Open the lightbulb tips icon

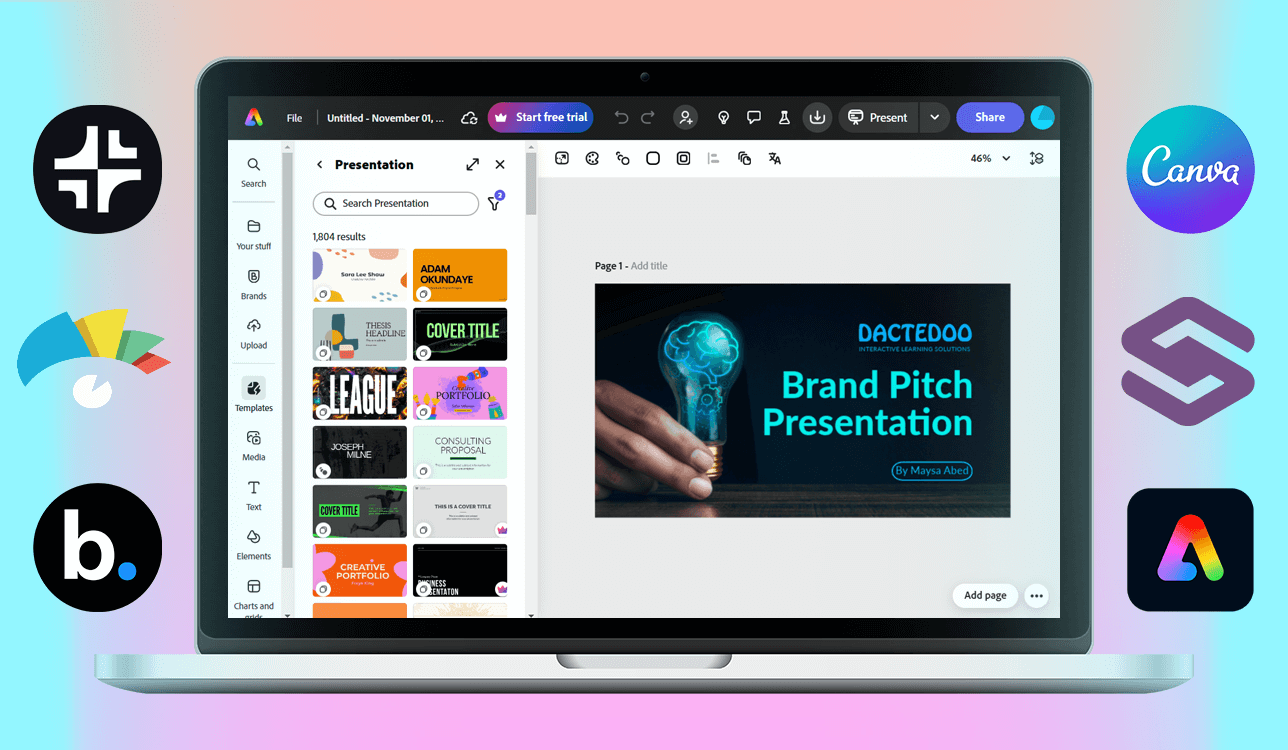(x=724, y=118)
